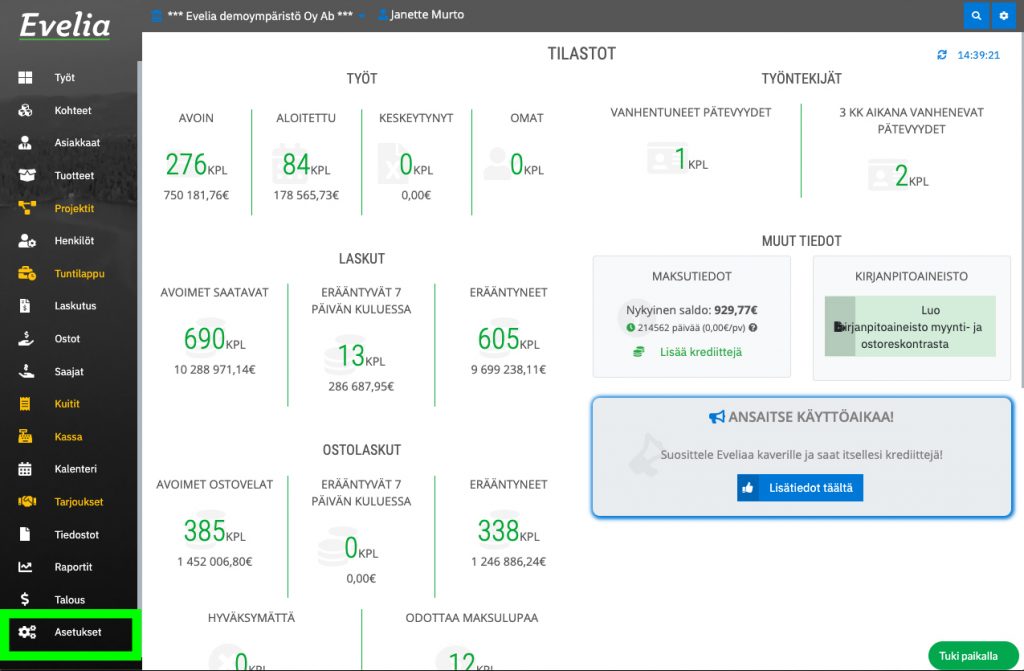
Task: Select the Tiedostot file icon
Action: point(25,534)
